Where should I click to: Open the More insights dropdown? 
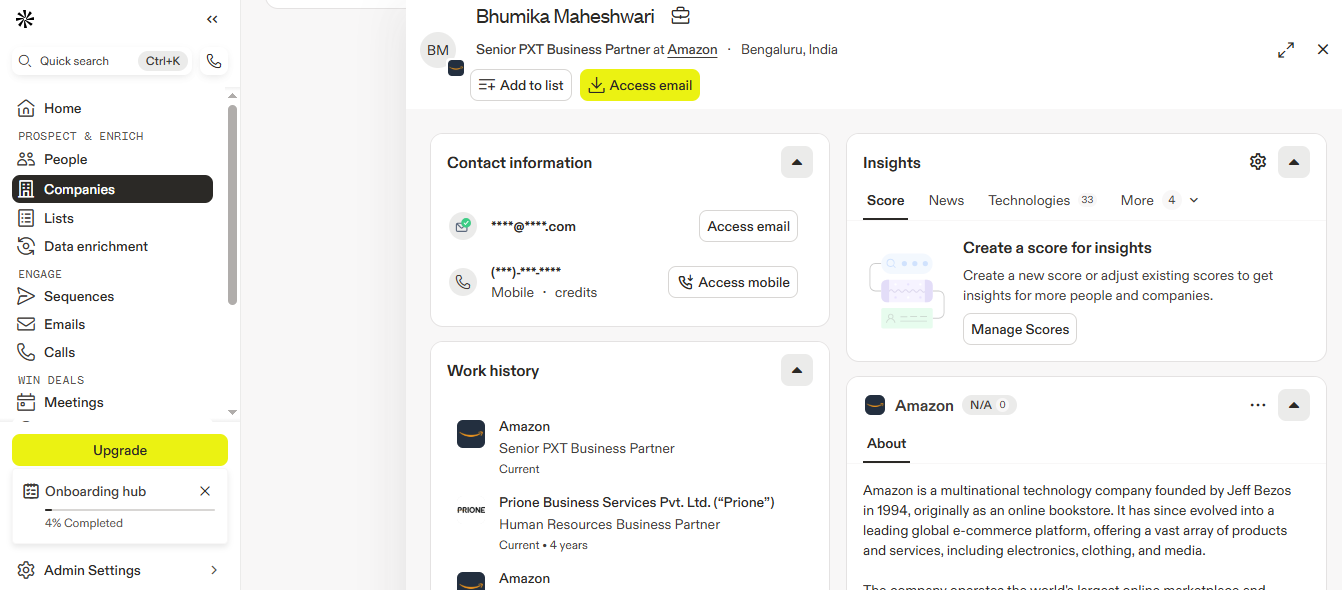(x=1159, y=200)
